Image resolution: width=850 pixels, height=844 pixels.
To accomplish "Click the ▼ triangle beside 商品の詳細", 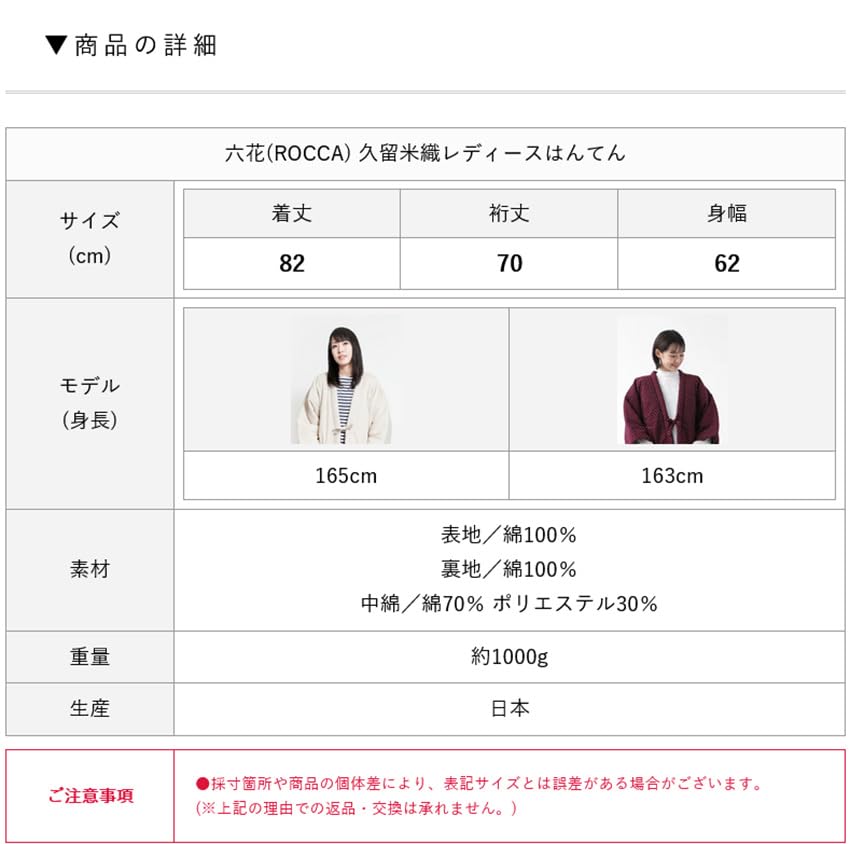I will pos(56,46).
